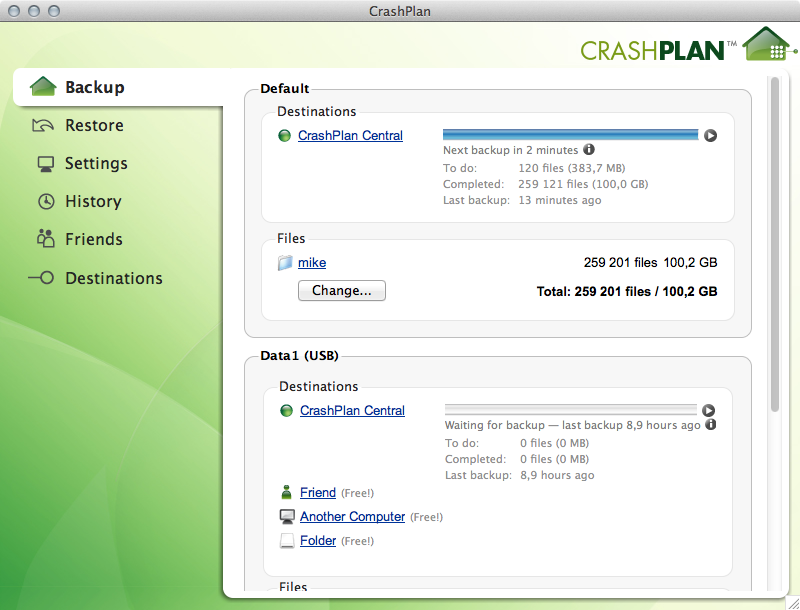Go to the Friends tab
Screen dimensions: 800x610
coord(94,239)
